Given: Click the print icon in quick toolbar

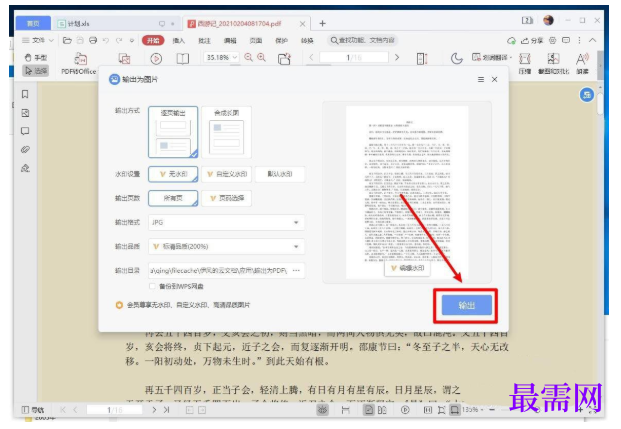Looking at the screenshot, I should point(93,40).
